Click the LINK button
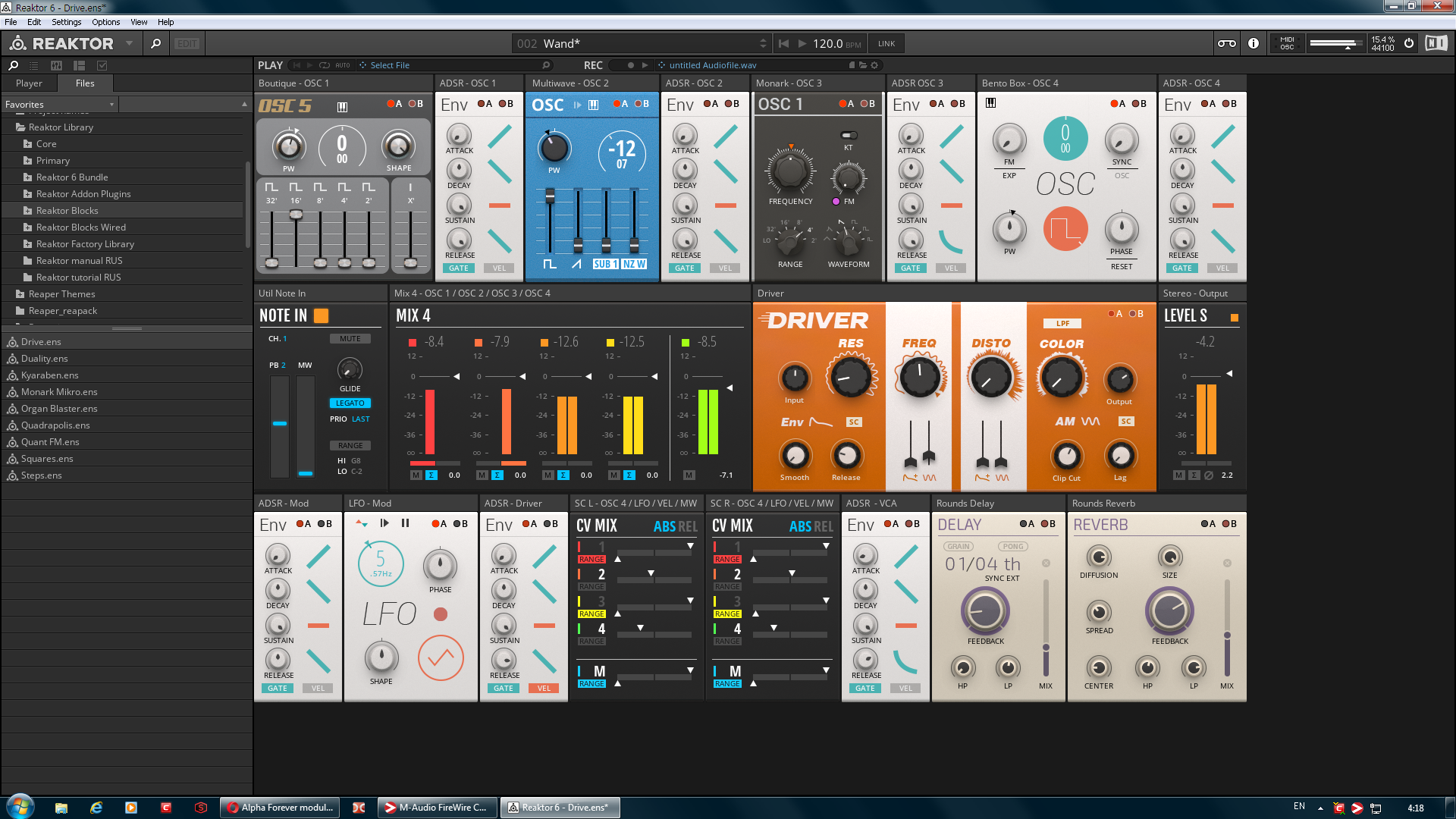Screen dimensions: 1456x819 point(886,43)
